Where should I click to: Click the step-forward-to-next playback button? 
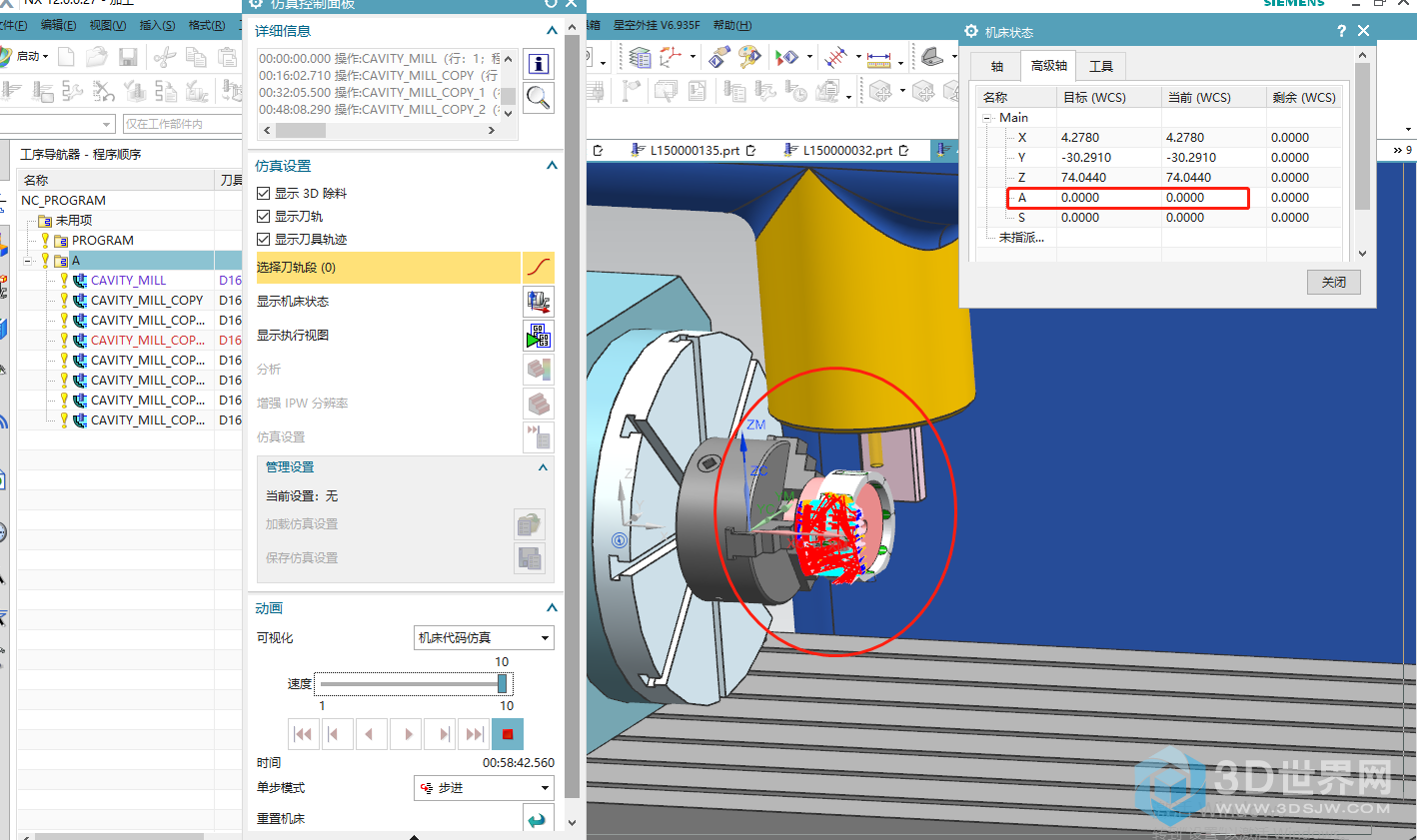pos(441,734)
